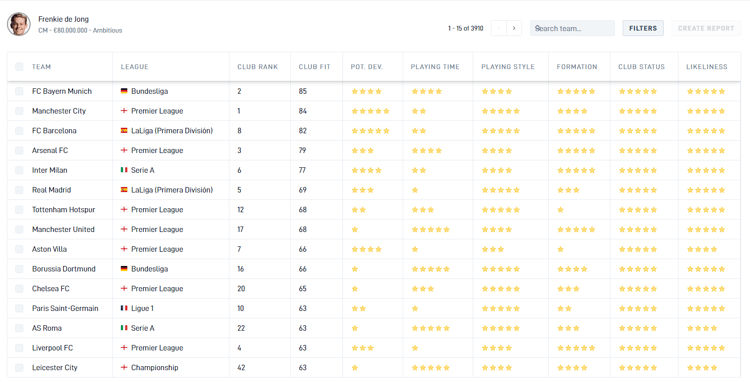
Task: Click Aston Villa's Likeliness star rating
Action: click(702, 249)
